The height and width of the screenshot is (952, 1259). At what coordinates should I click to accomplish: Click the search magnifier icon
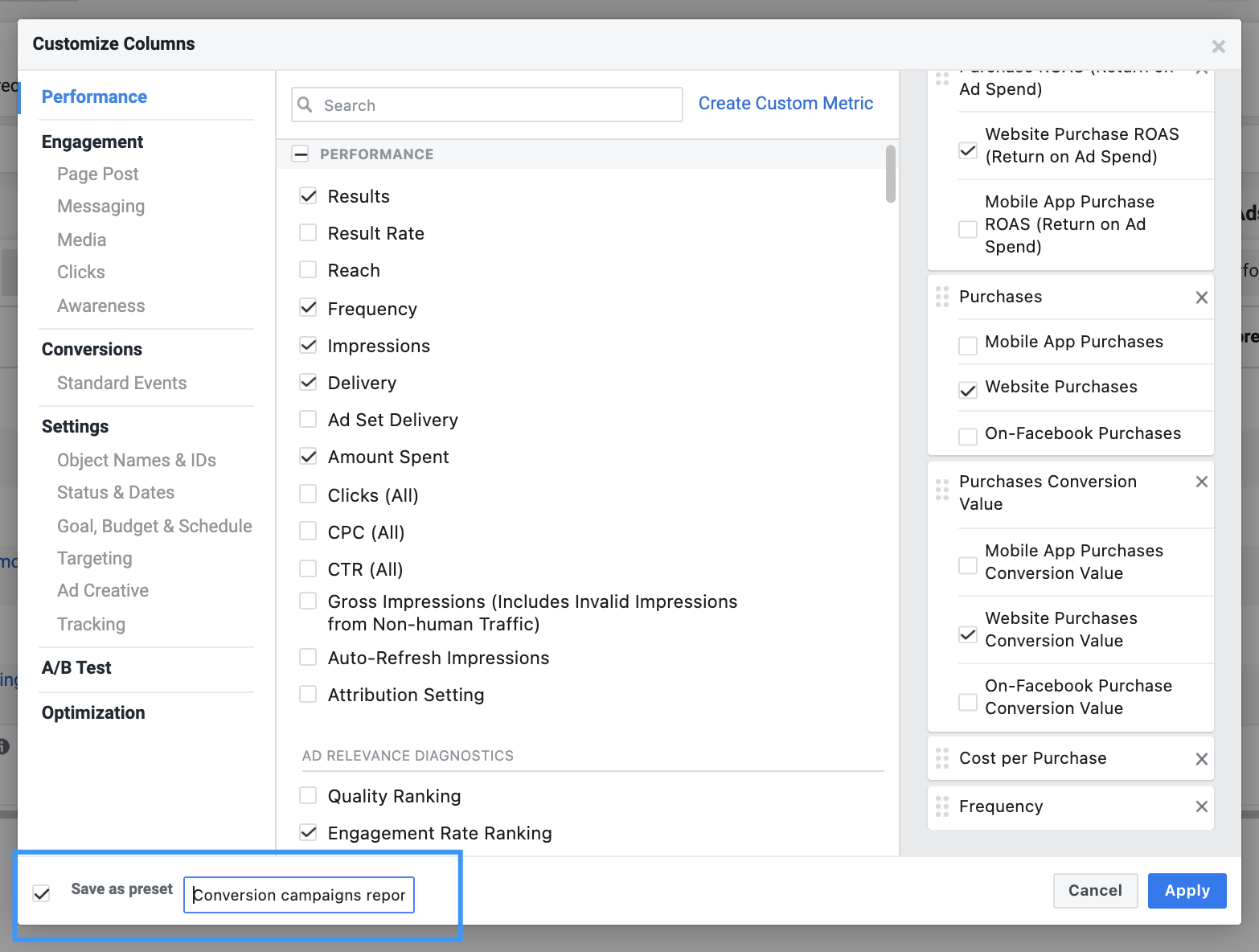pos(306,105)
